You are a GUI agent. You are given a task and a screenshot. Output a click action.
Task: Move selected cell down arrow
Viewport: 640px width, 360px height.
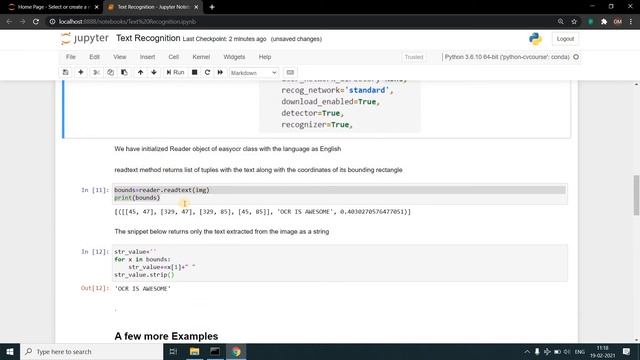pos(154,72)
